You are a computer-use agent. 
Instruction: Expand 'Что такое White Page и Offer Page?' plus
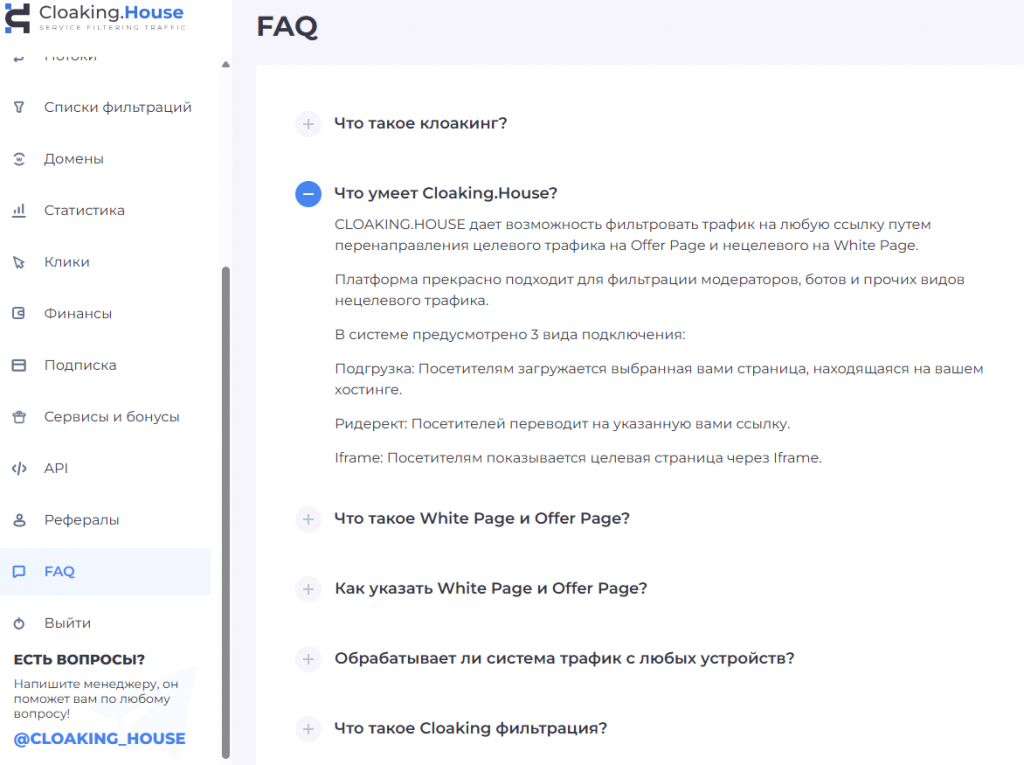tap(308, 519)
